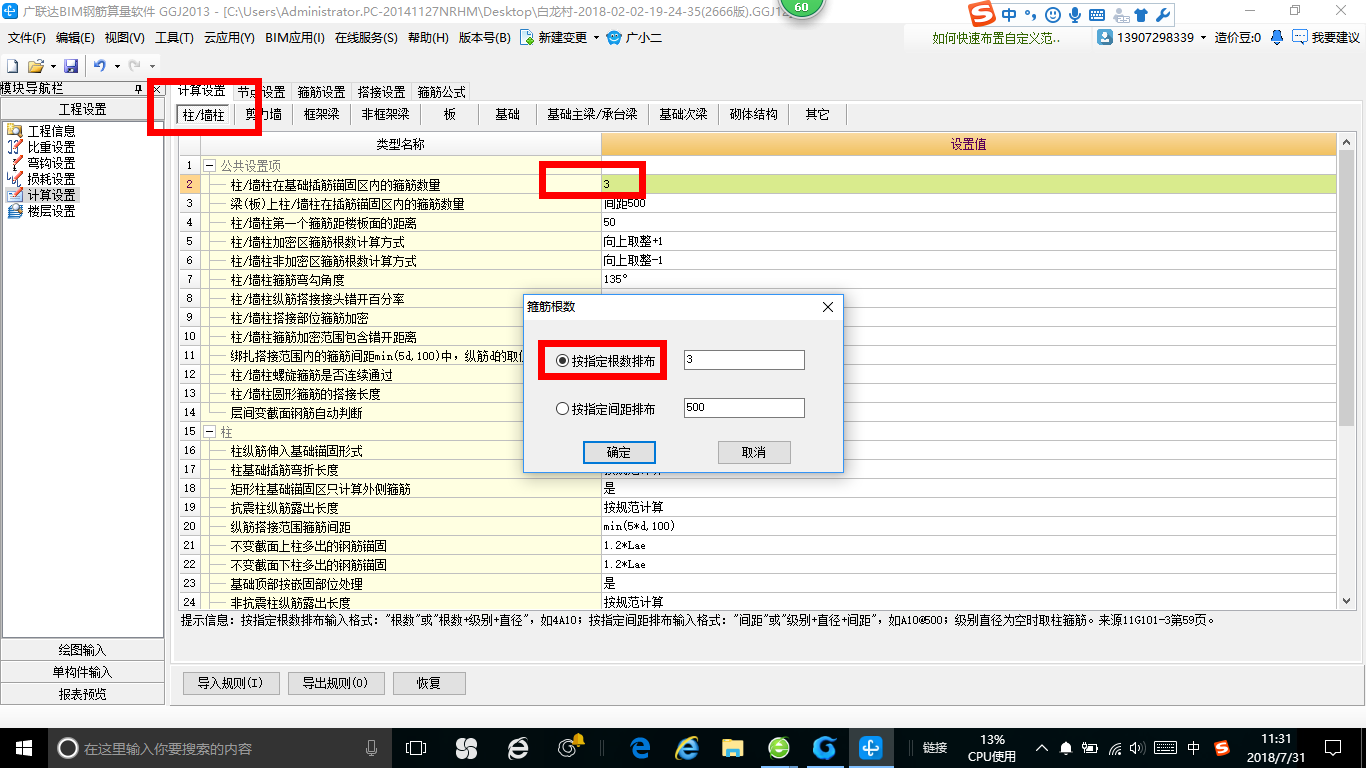Open the 编辑(E) menu

tap(75, 38)
